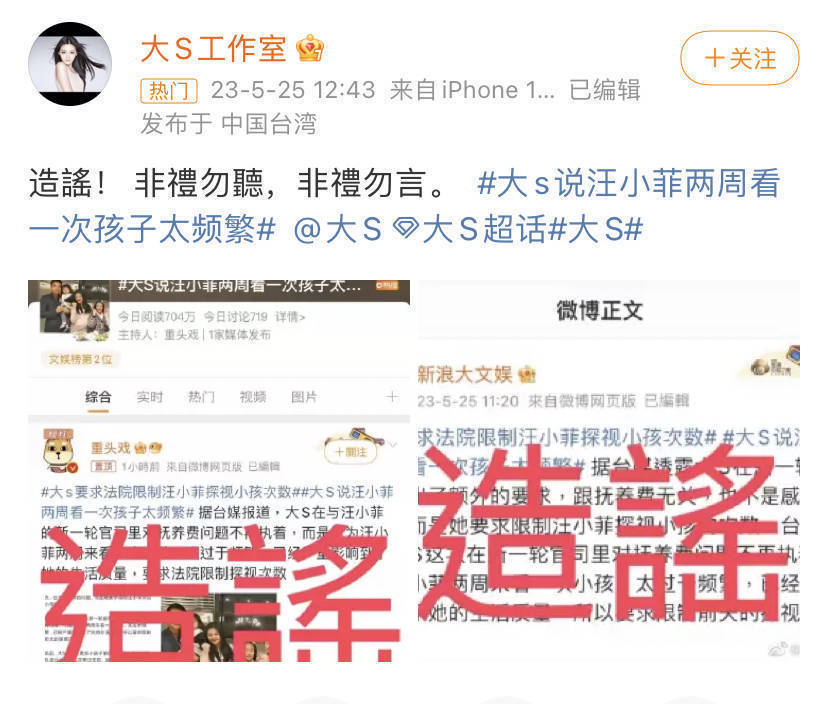Click the 重头戏 dog avatar
828x704 pixels.
tap(60, 452)
